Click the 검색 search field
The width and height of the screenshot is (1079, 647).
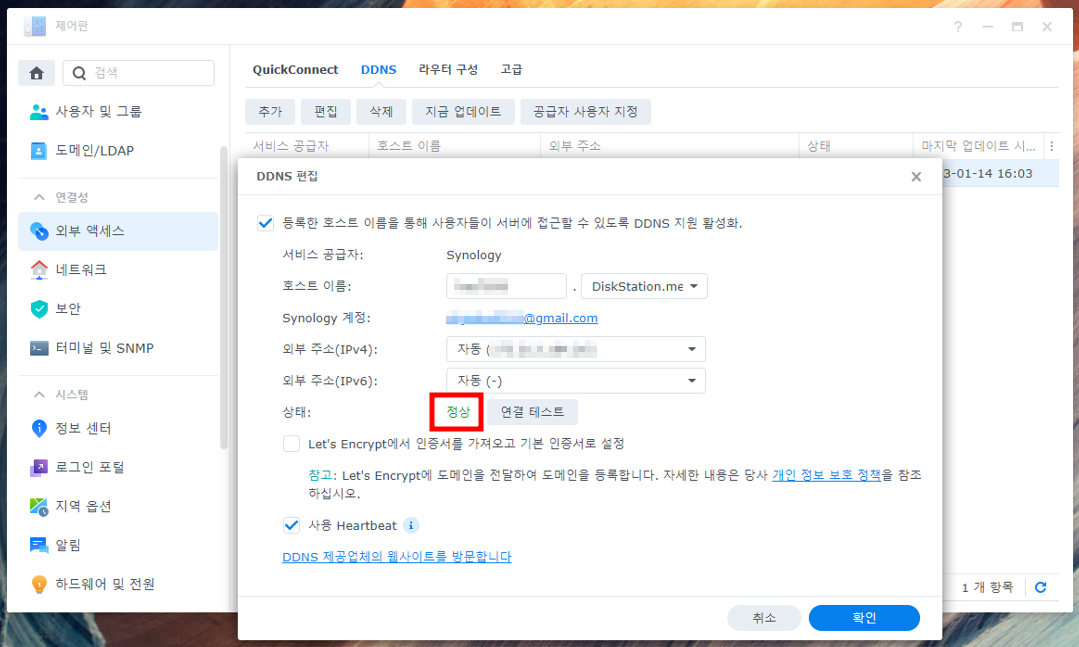(x=138, y=73)
